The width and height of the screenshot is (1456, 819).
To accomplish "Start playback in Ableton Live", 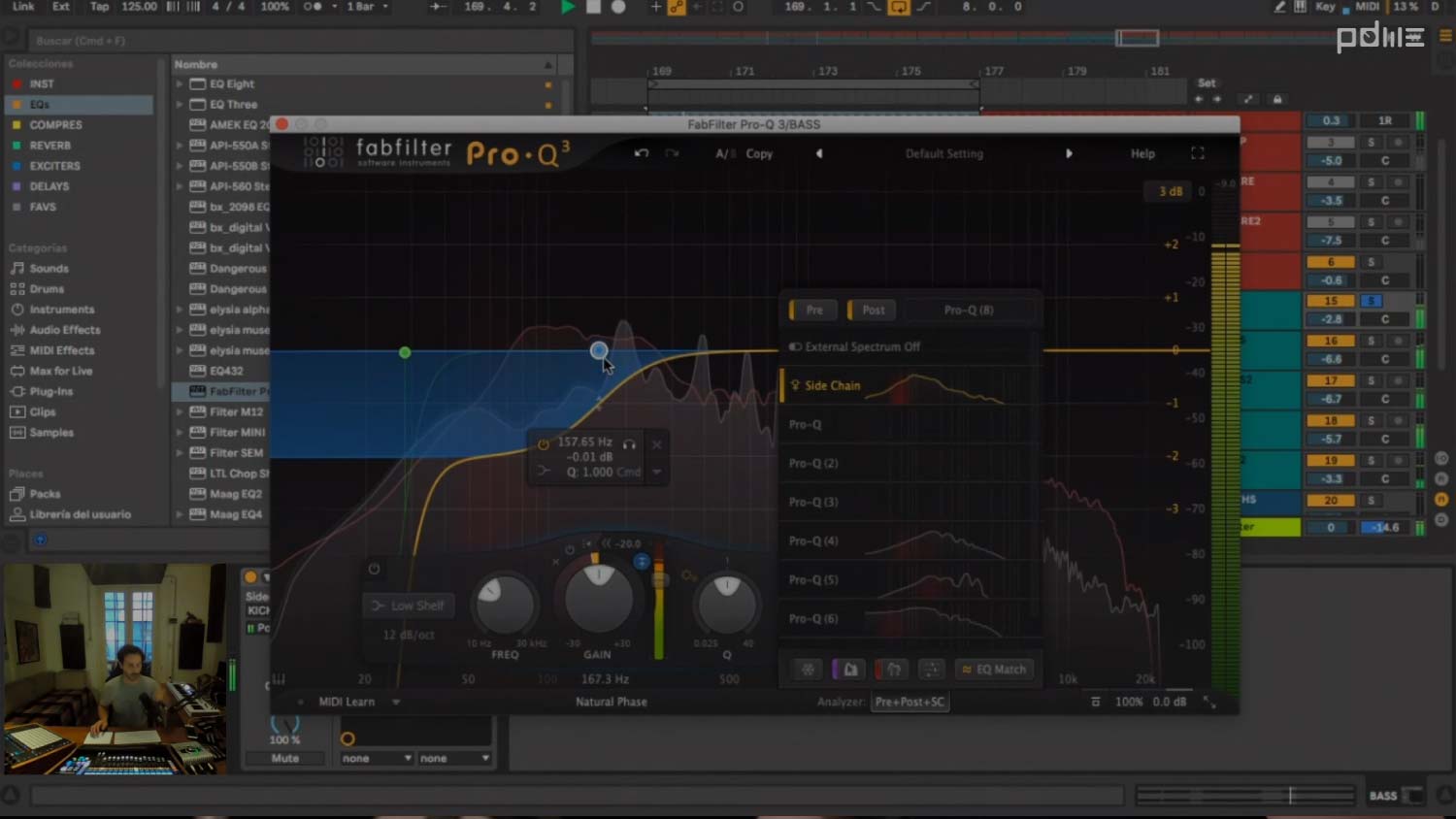I will pos(568,7).
